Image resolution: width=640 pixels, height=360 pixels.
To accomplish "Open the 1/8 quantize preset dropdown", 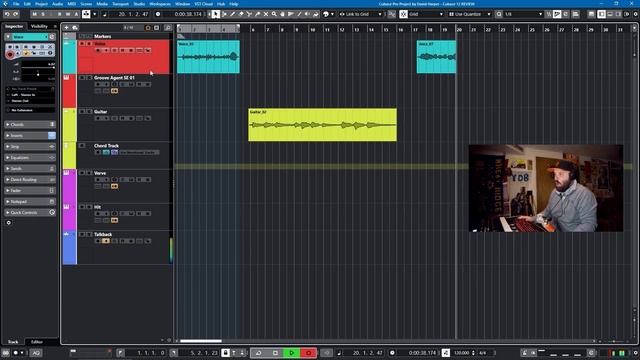I will point(524,14).
